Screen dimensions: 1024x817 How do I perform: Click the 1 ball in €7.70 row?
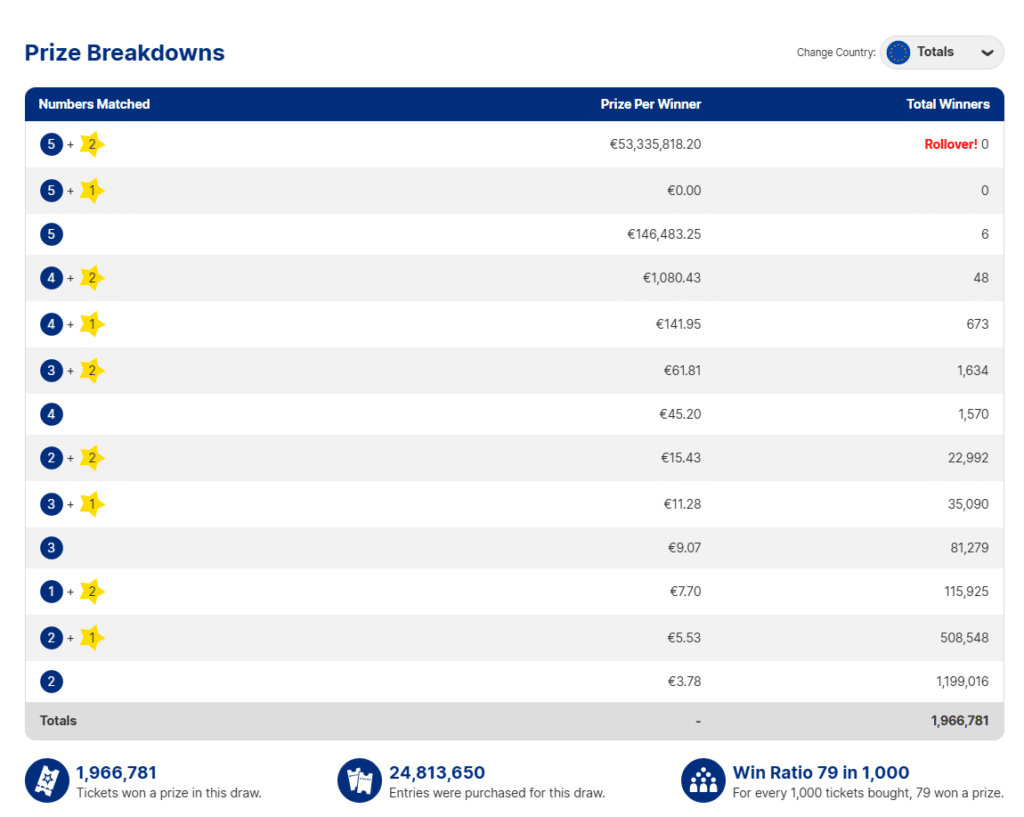[52, 592]
